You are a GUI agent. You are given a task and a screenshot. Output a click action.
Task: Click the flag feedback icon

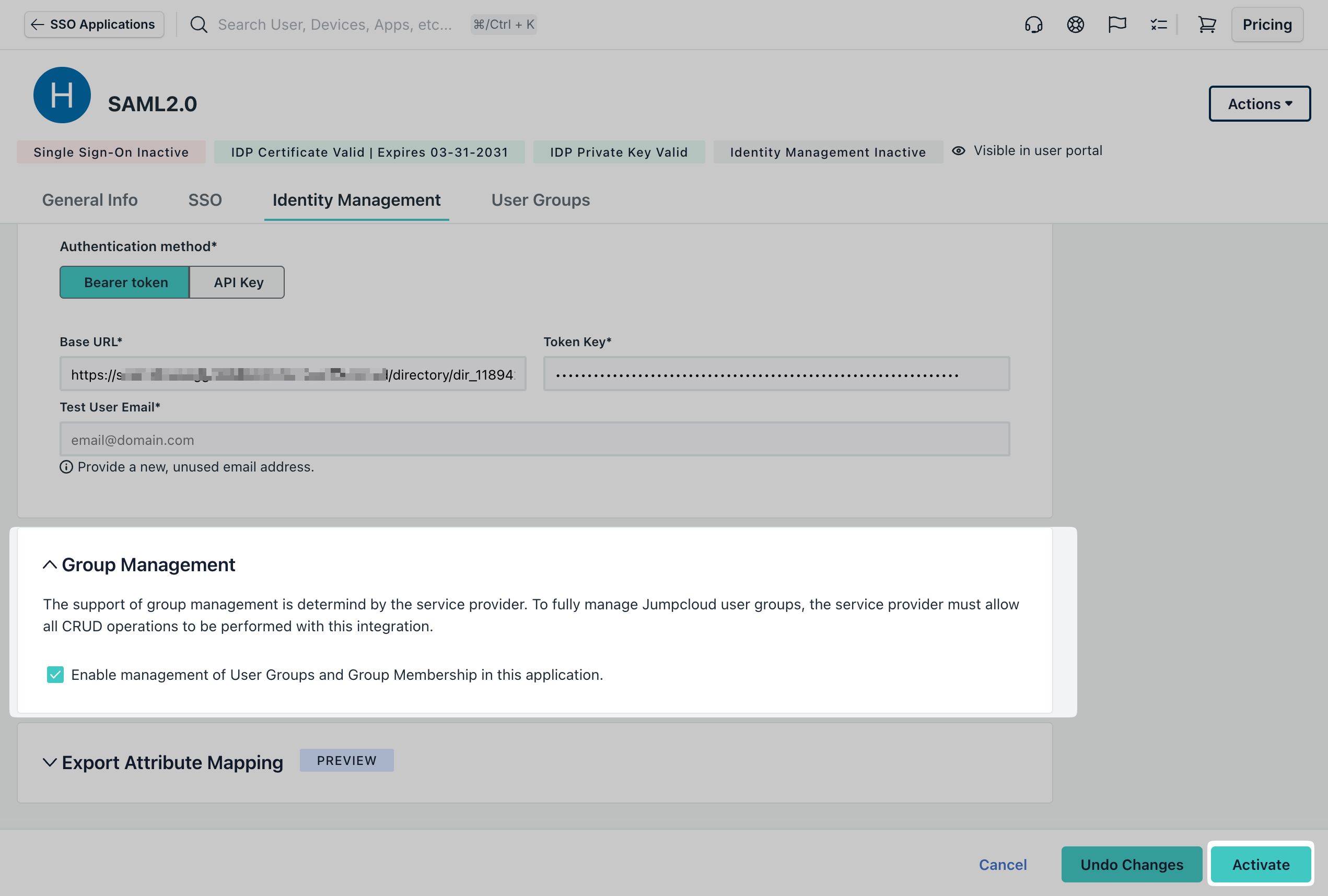click(1116, 25)
